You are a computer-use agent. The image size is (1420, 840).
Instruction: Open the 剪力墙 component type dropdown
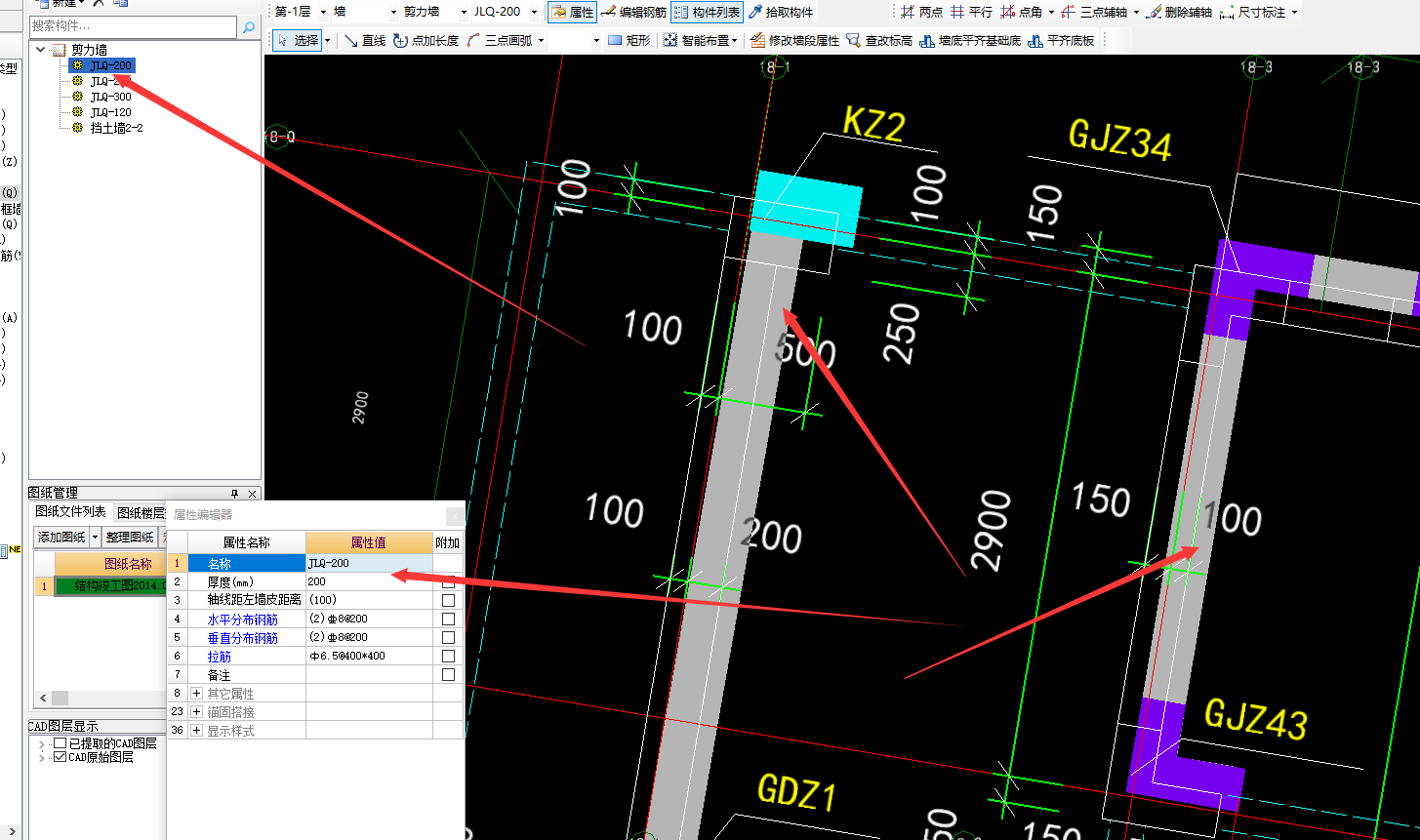[x=464, y=13]
